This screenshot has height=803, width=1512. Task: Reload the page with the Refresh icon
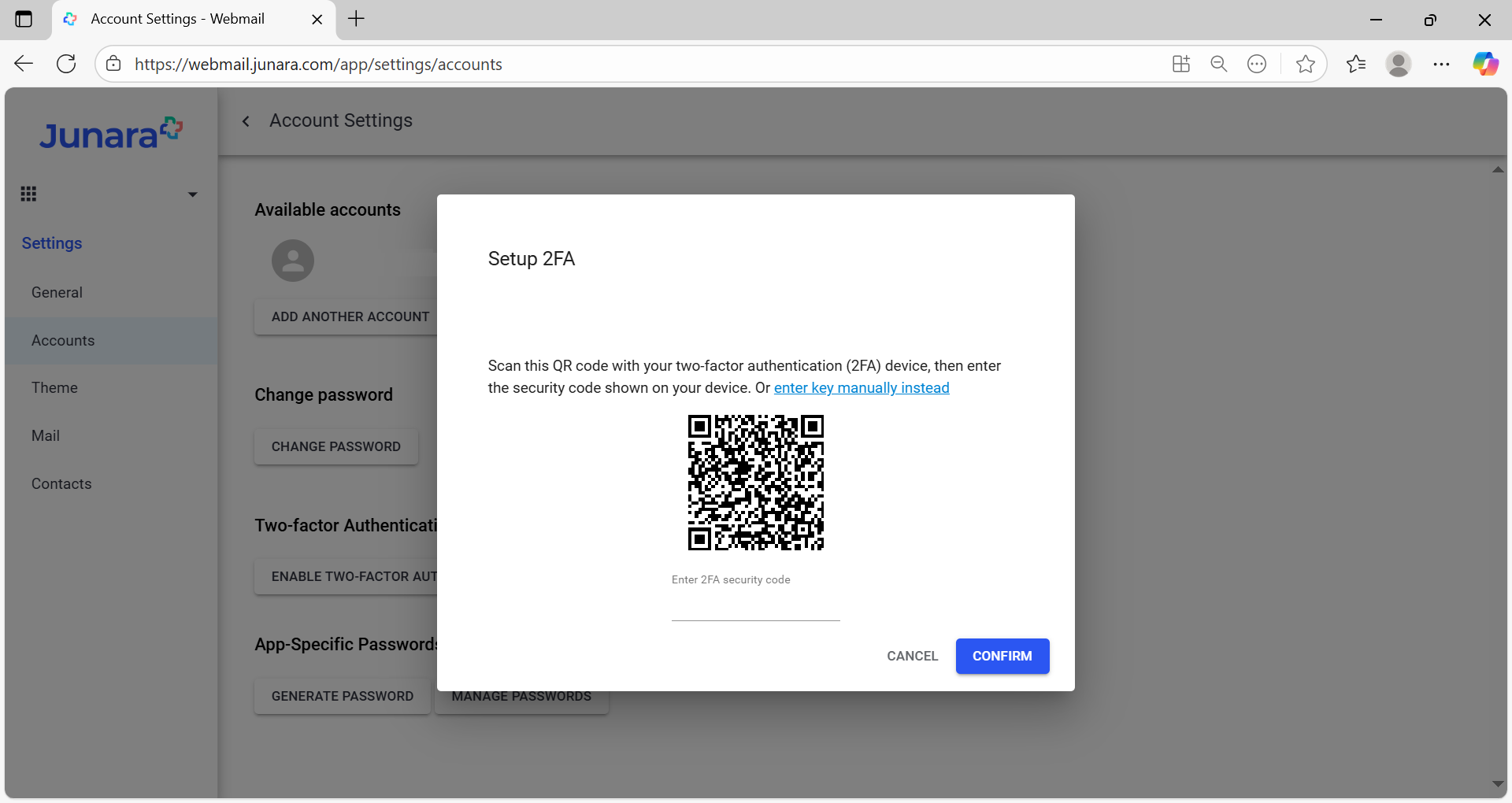pyautogui.click(x=66, y=64)
